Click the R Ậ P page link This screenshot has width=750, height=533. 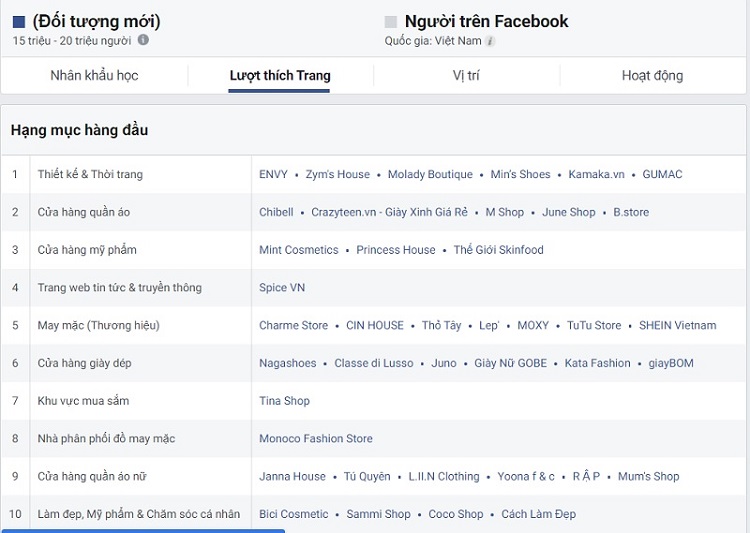(586, 477)
